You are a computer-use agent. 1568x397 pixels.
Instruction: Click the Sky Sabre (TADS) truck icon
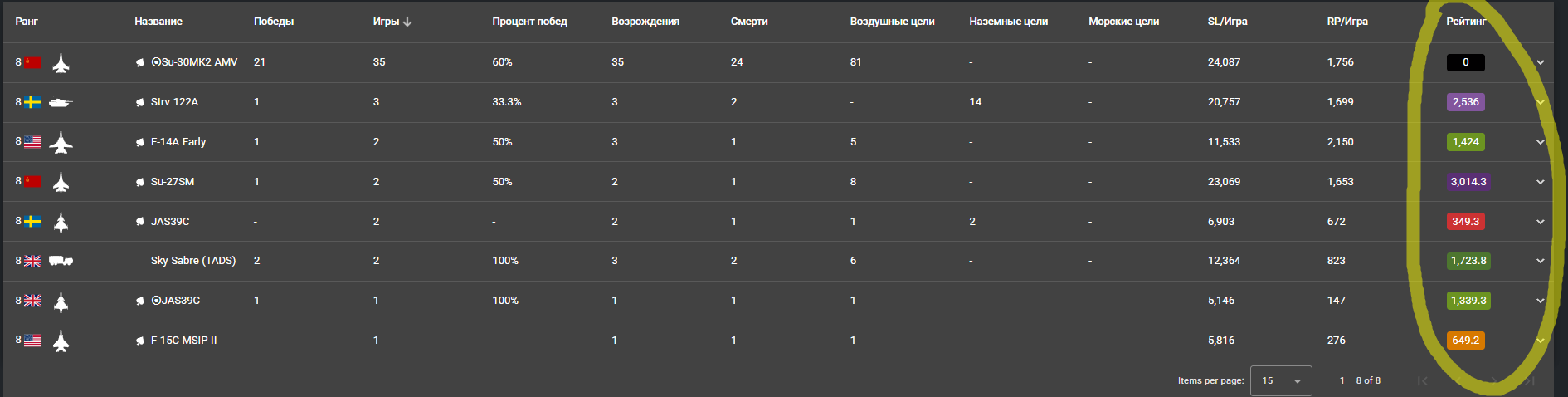click(x=61, y=261)
